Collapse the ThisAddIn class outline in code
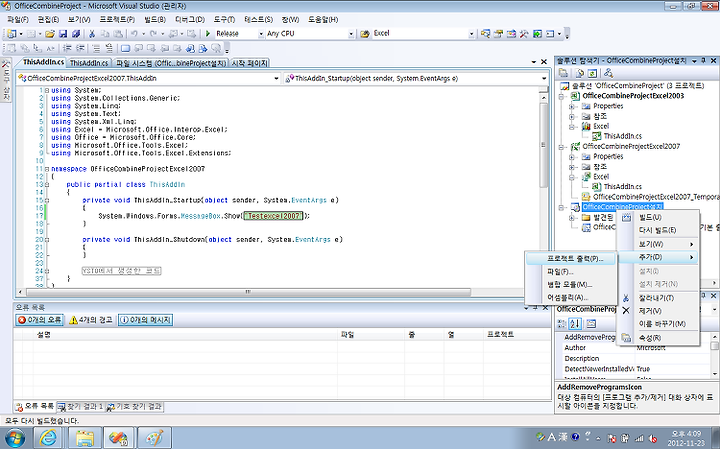 [47, 185]
